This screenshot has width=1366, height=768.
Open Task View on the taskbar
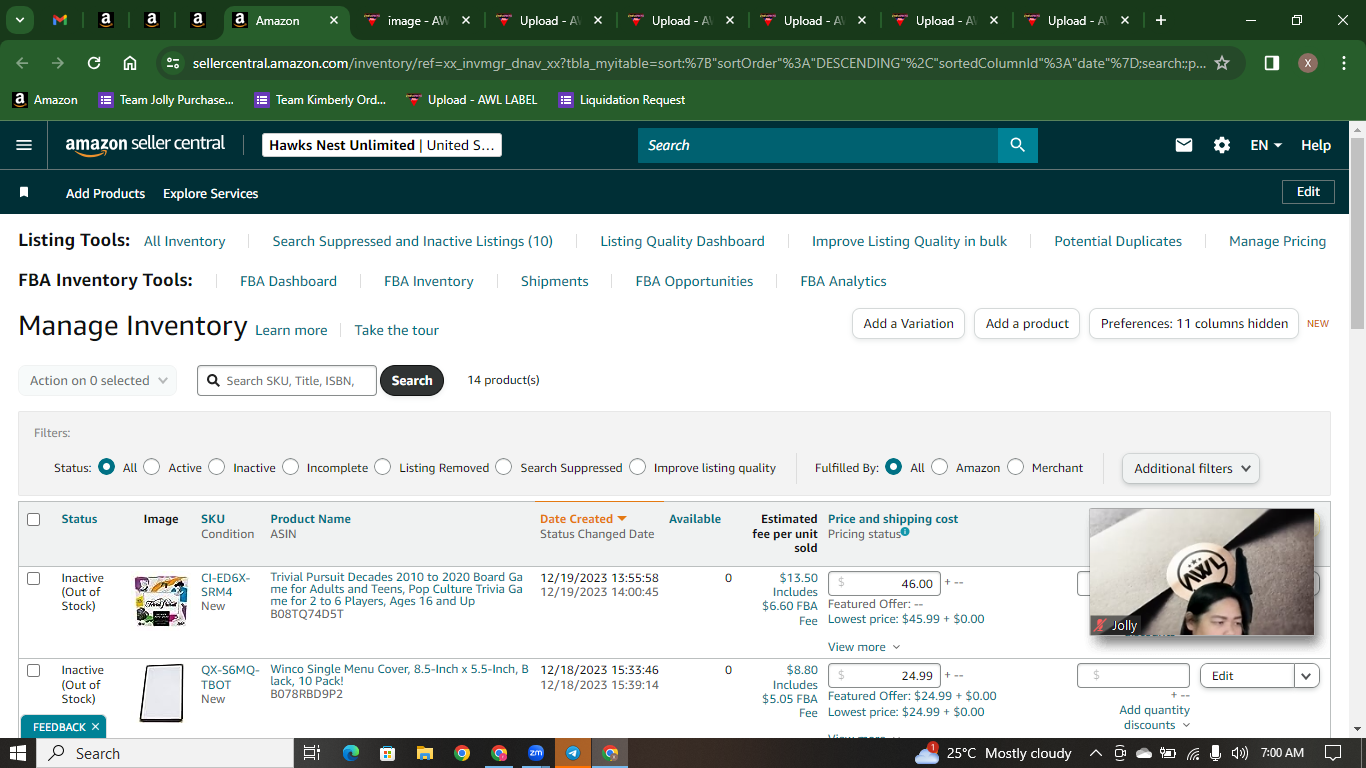pos(312,753)
